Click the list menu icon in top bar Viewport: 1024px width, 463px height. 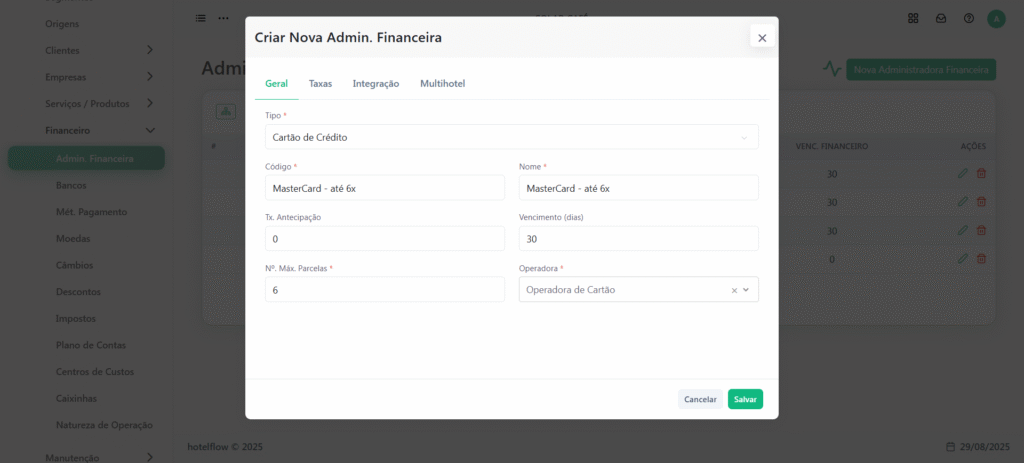click(x=200, y=18)
